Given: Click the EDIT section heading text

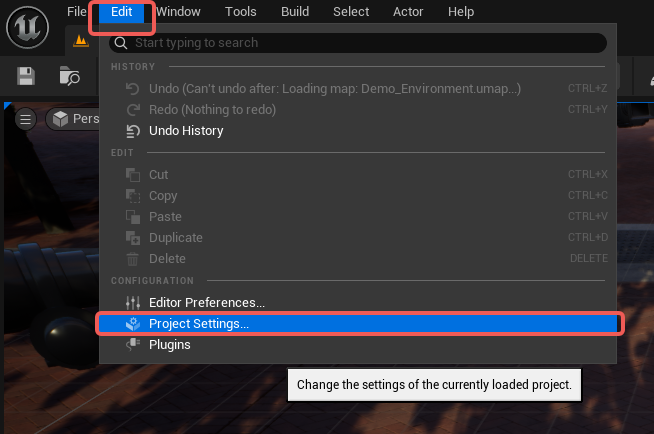Looking at the screenshot, I should point(122,153).
